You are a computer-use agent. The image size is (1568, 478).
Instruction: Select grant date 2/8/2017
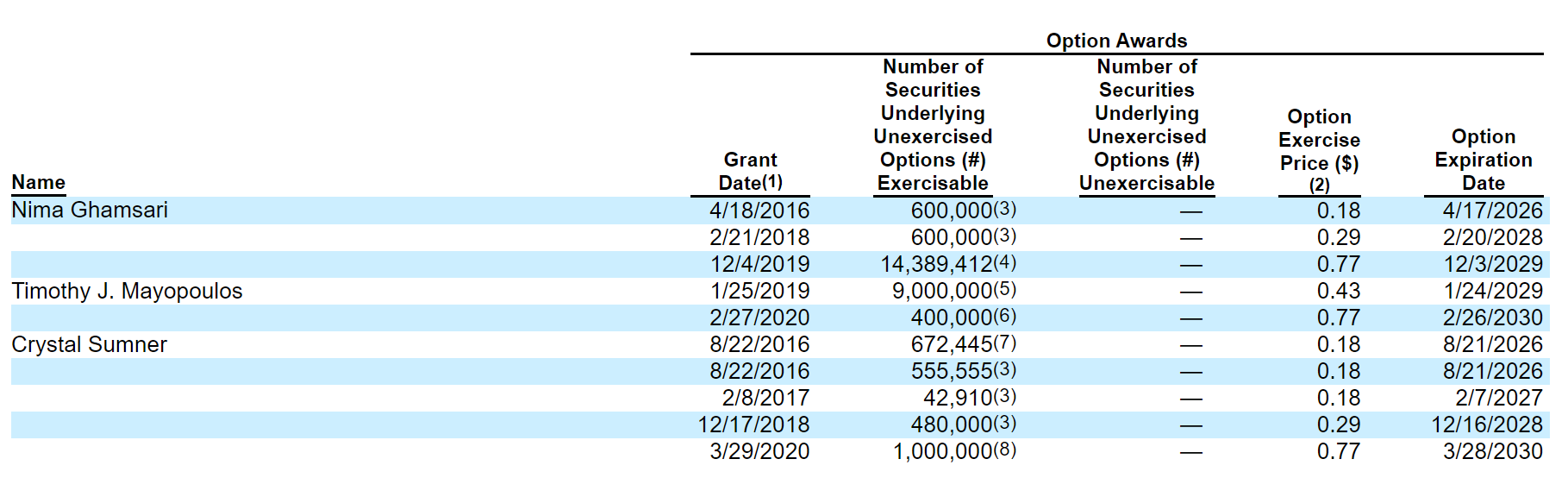[x=765, y=398]
